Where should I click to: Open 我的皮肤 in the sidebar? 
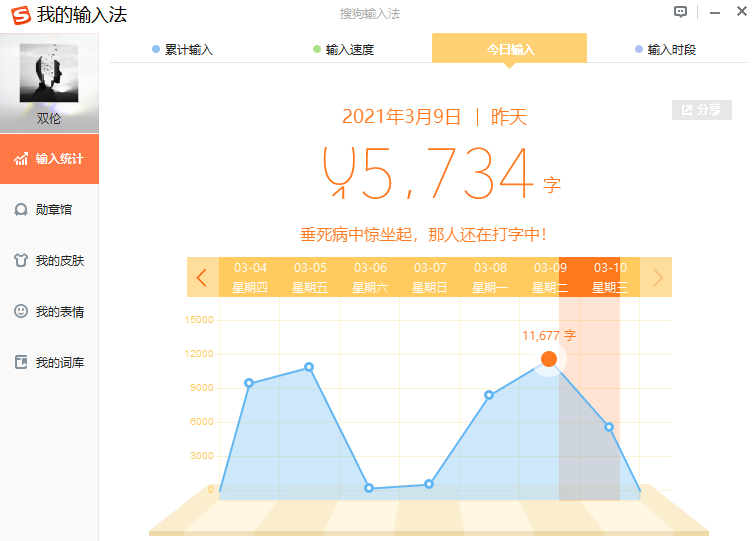click(x=49, y=260)
